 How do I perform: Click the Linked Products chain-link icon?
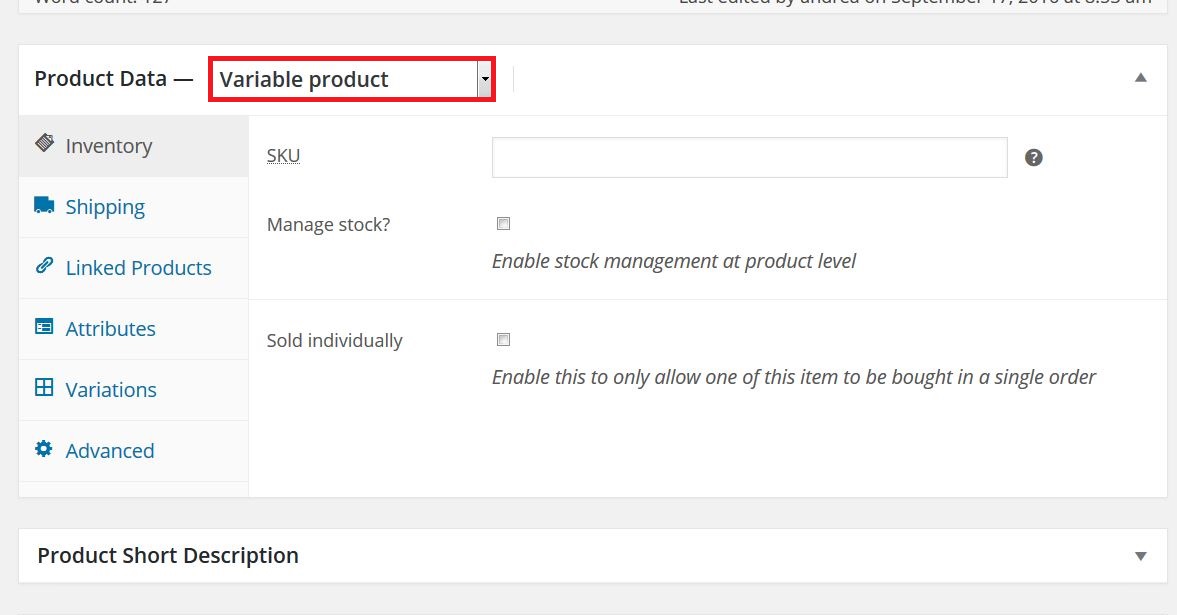pos(44,265)
